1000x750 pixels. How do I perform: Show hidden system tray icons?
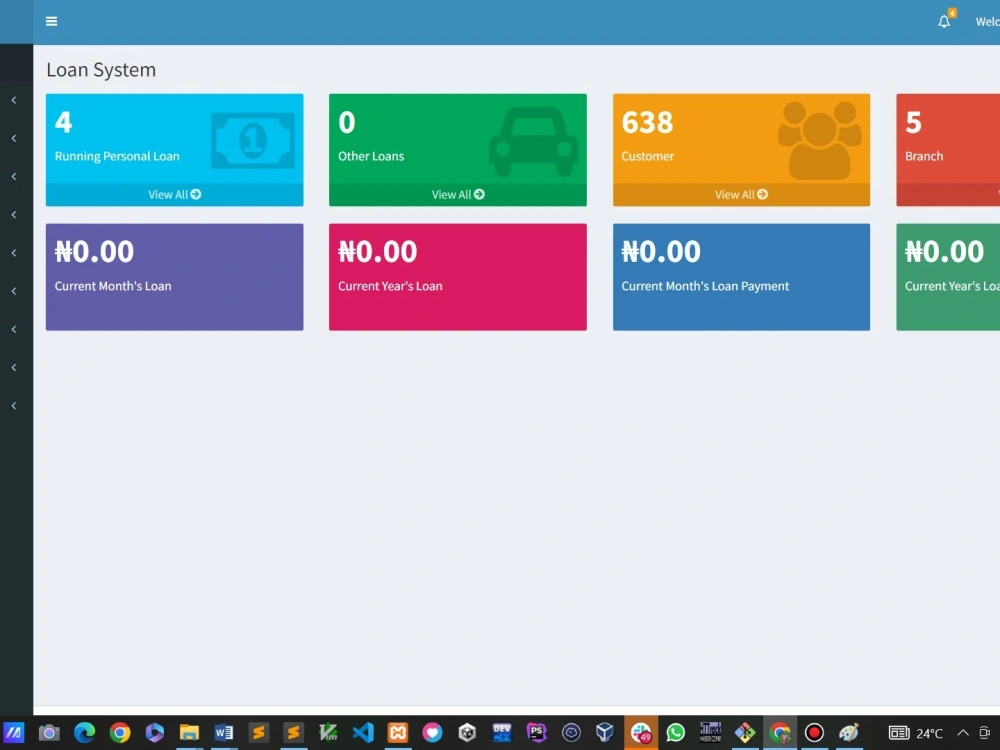[963, 733]
